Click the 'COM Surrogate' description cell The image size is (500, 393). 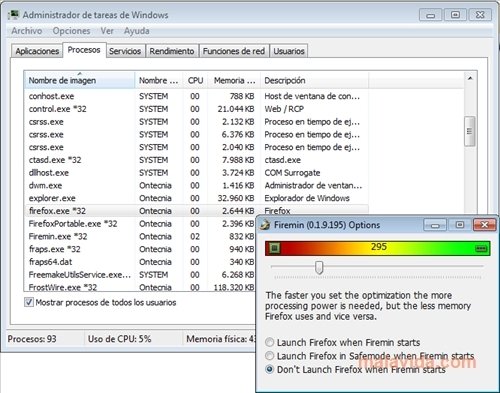pyautogui.click(x=292, y=173)
